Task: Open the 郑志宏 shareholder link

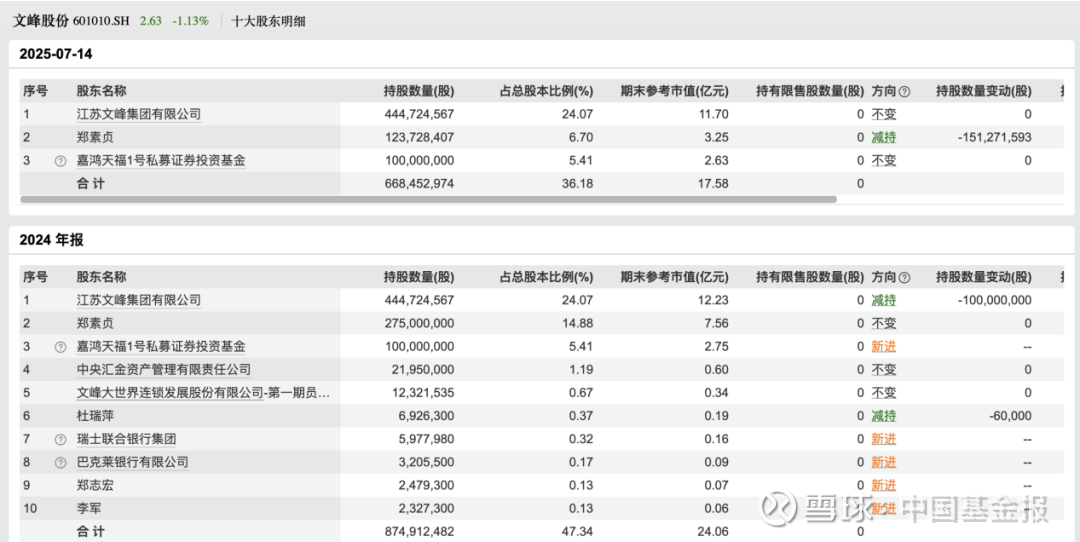Action: (x=95, y=486)
